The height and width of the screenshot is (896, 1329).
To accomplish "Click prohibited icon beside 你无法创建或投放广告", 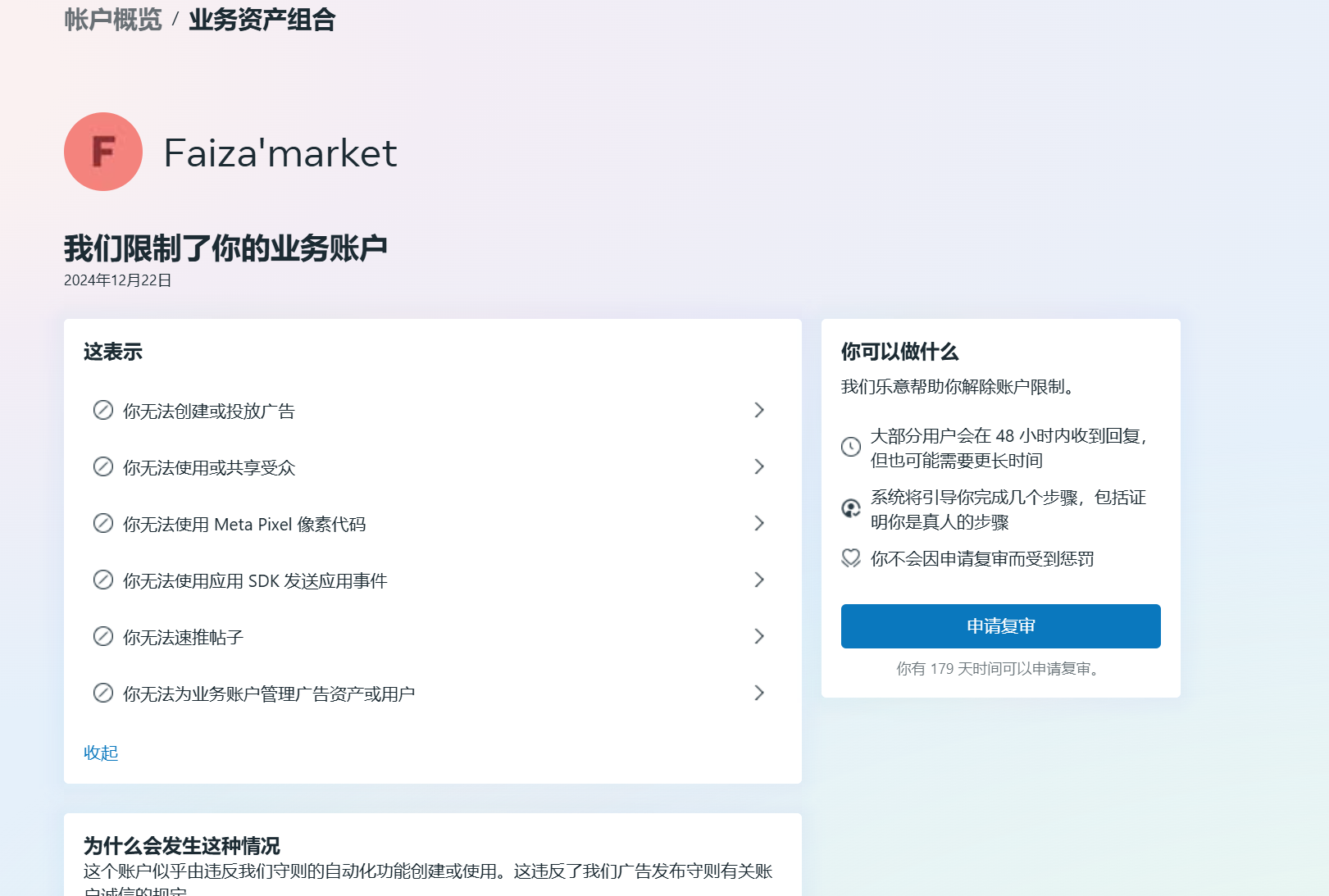I will (x=103, y=410).
